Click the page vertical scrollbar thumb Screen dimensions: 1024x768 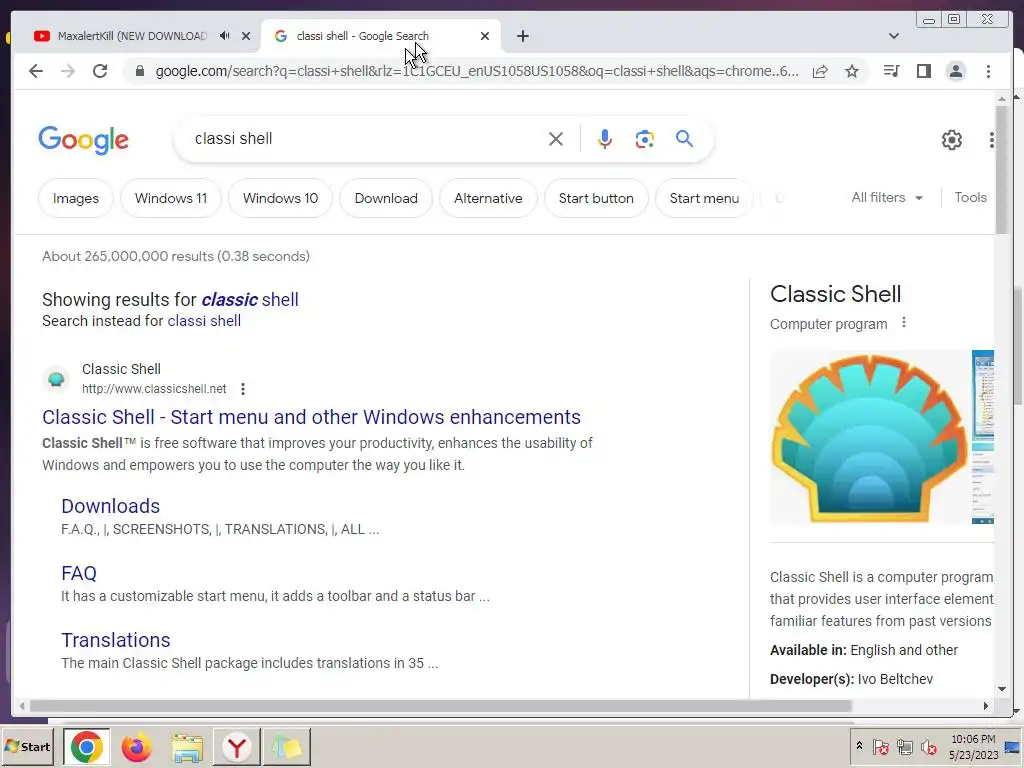pyautogui.click(x=1002, y=170)
